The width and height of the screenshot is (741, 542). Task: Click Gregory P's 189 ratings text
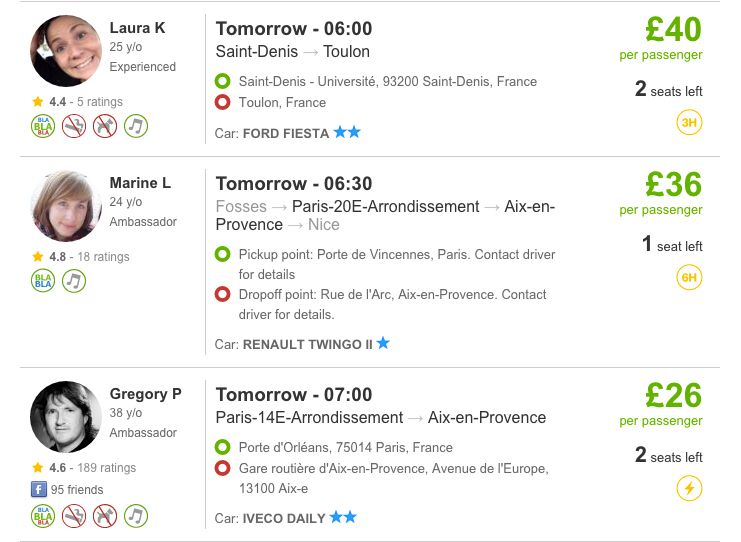106,468
